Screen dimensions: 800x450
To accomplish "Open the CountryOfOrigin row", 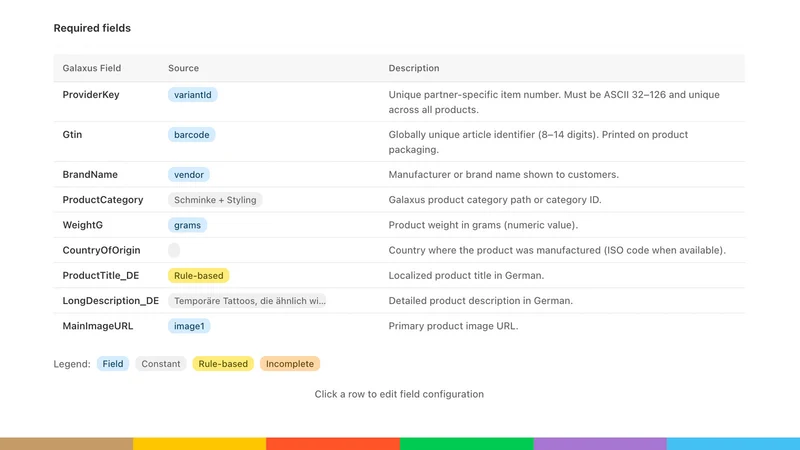I will 399,250.
